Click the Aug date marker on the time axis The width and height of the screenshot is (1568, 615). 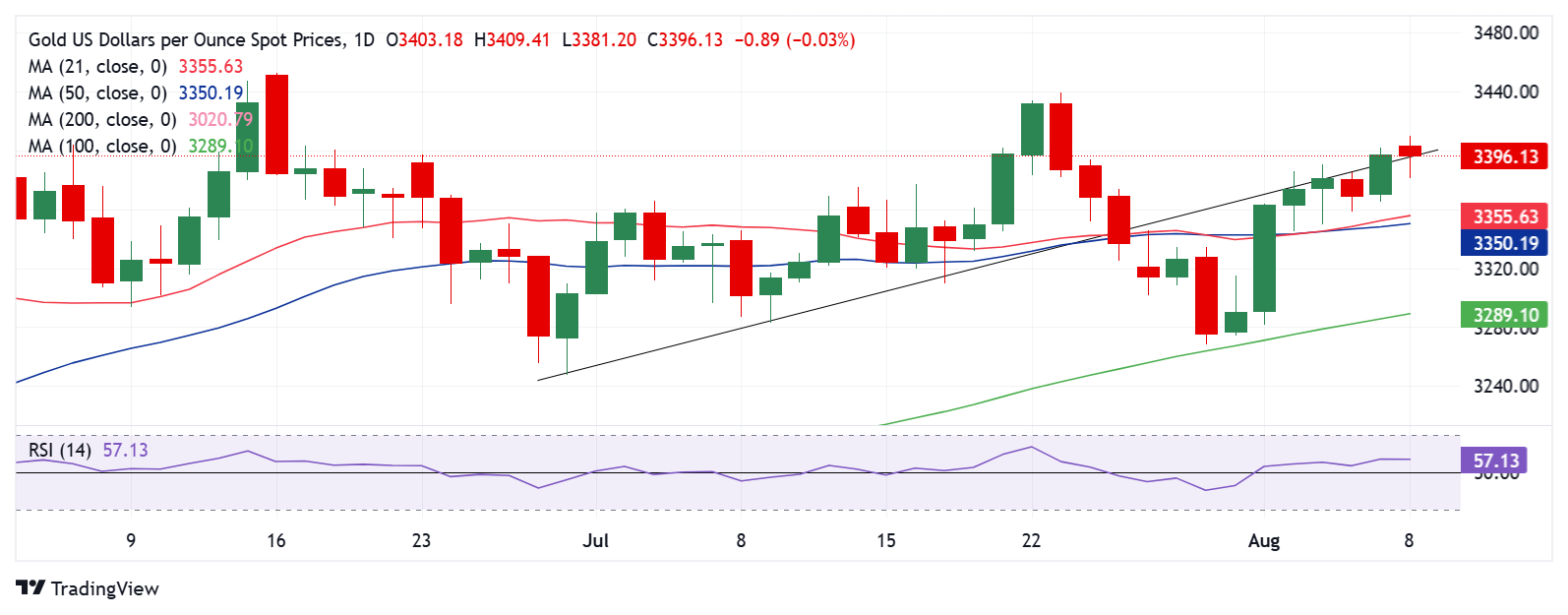(x=1264, y=540)
